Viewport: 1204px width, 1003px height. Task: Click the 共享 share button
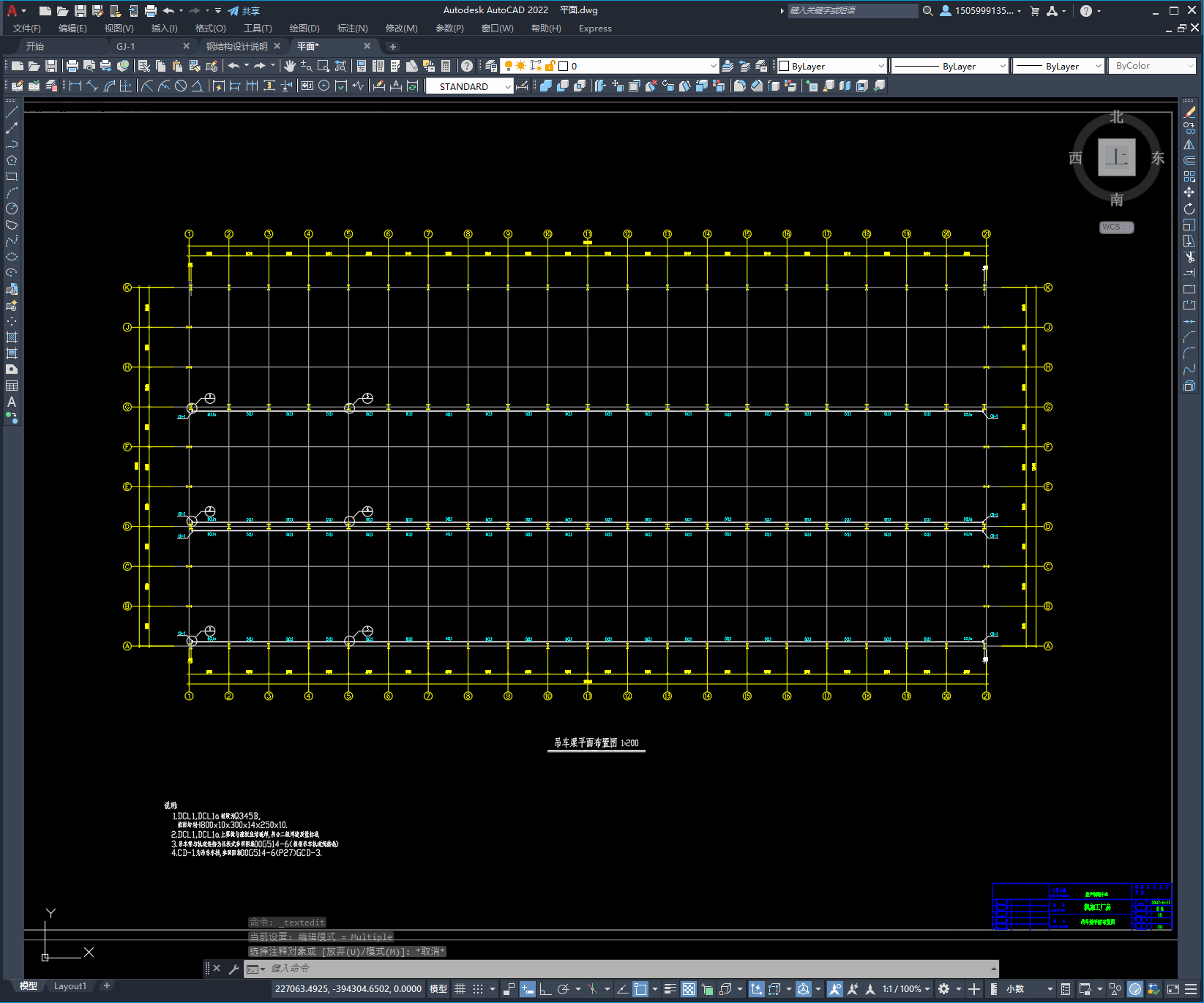[x=244, y=11]
